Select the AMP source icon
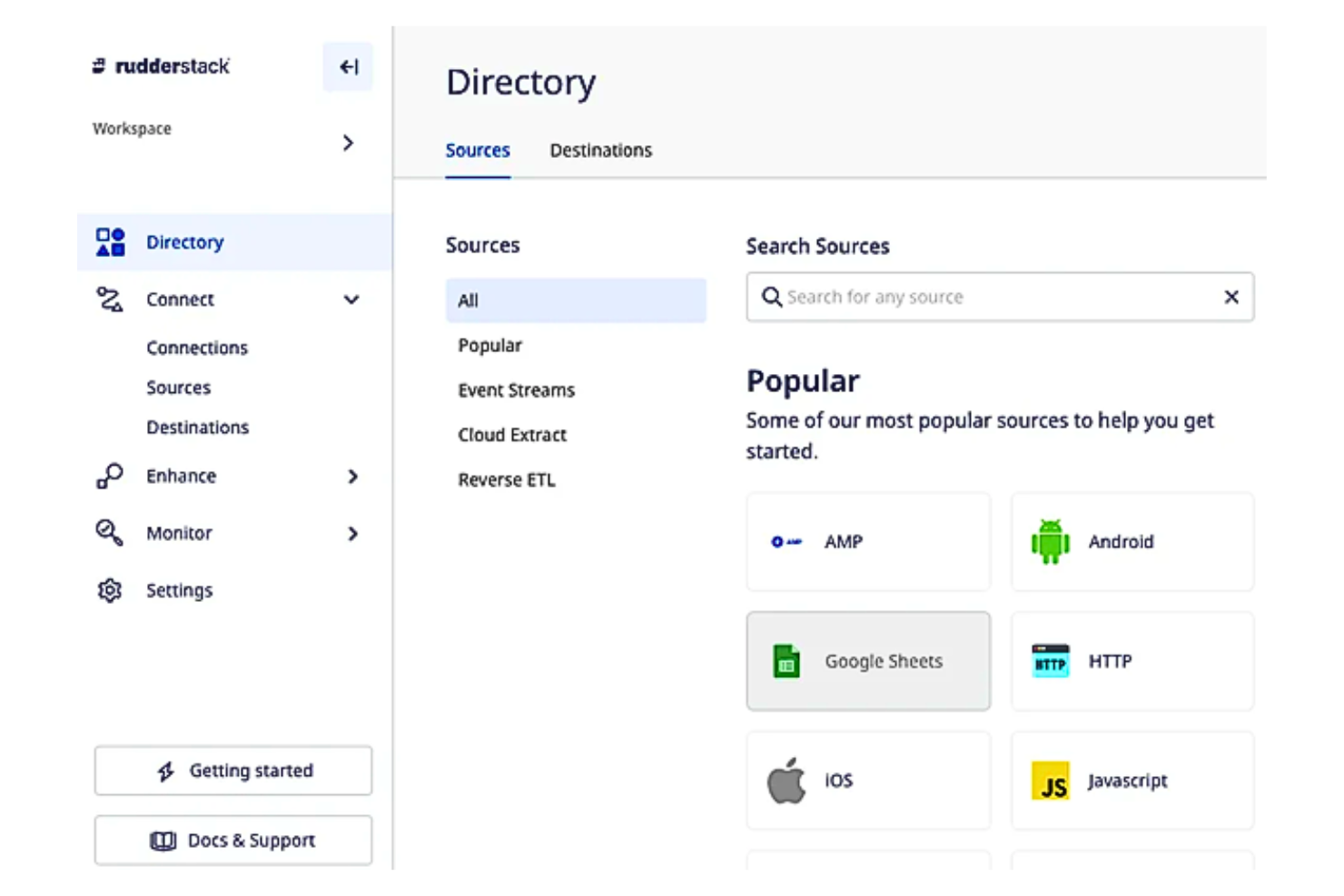This screenshot has width=1344, height=896. pyautogui.click(x=785, y=541)
